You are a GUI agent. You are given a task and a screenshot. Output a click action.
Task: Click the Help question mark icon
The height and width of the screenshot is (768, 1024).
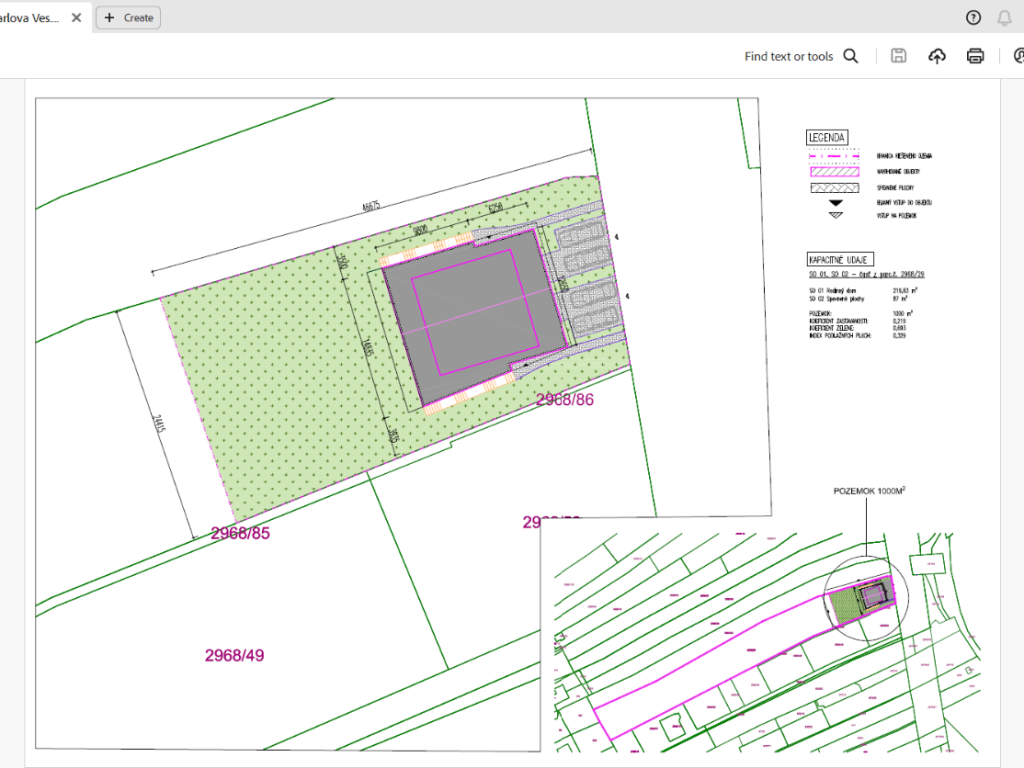[x=973, y=17]
